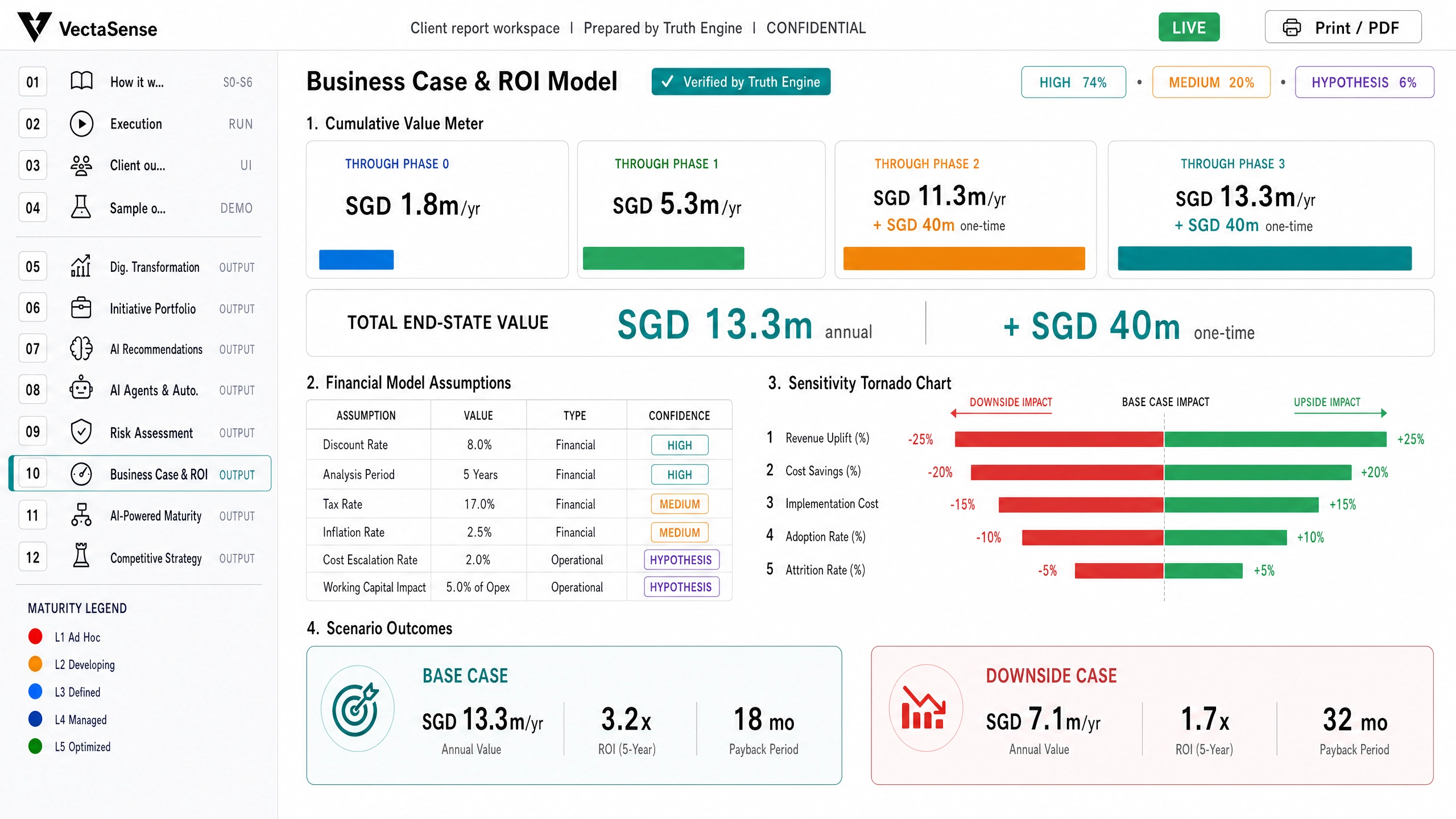This screenshot has width=1456, height=819.
Task: Click the Revenue Uplift green upside bar
Action: pos(1276,439)
